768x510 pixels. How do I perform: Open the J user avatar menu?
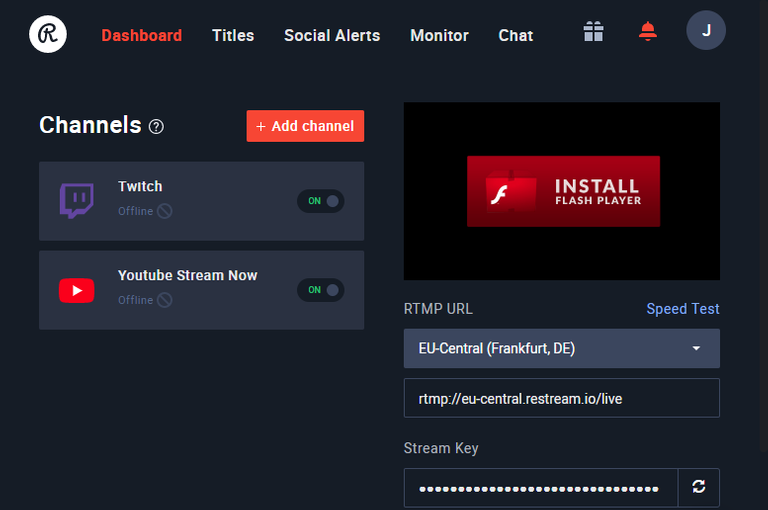(706, 30)
